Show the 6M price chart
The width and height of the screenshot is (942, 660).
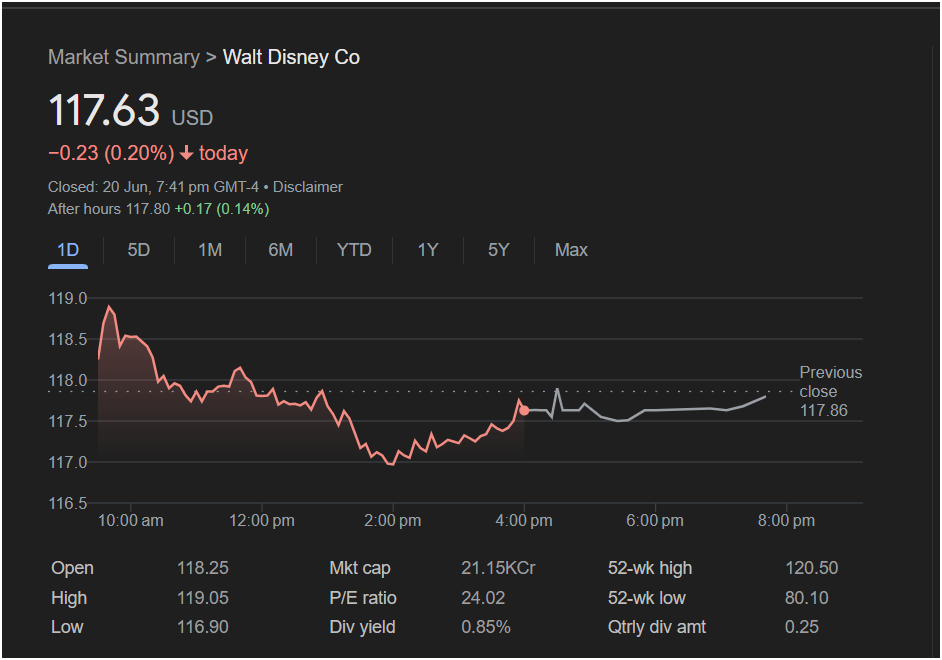point(281,250)
